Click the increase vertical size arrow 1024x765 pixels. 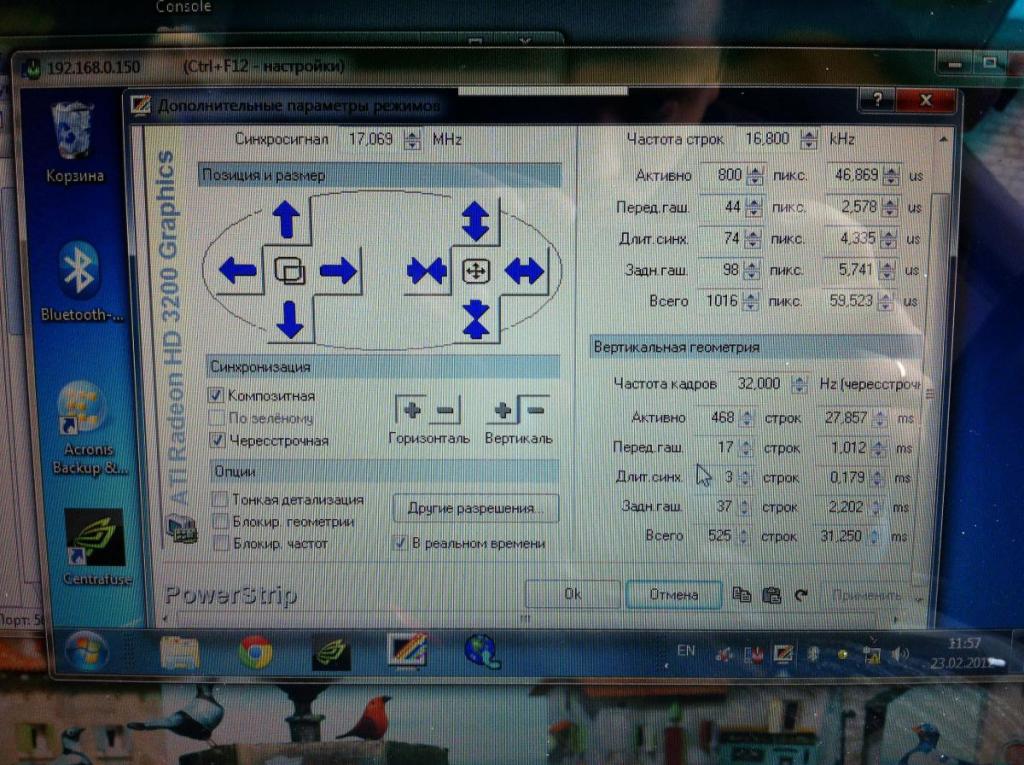click(x=475, y=220)
